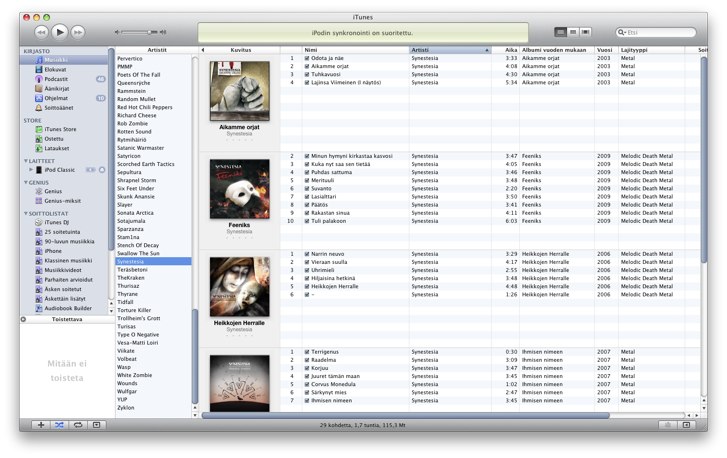Select the iPod Classic device
Viewport: 727px width, 458px height.
(59, 170)
